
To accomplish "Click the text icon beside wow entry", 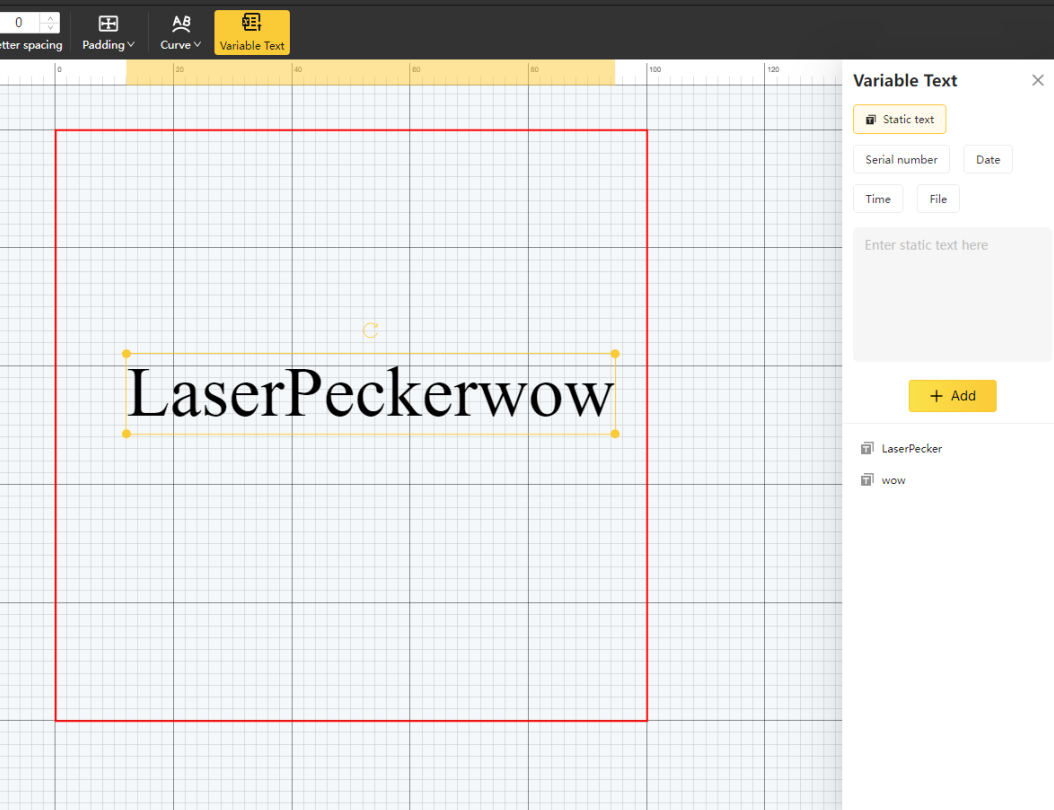I will coord(867,480).
